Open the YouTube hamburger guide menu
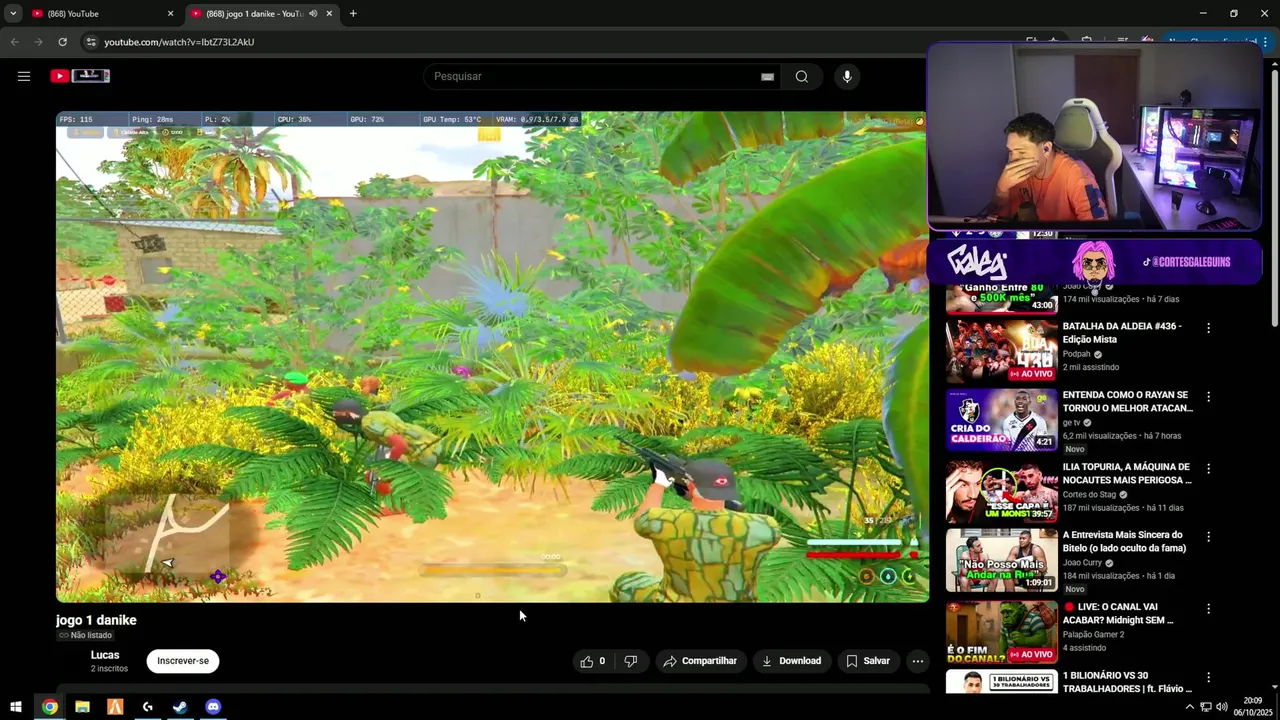Viewport: 1280px width, 720px height. click(x=24, y=76)
